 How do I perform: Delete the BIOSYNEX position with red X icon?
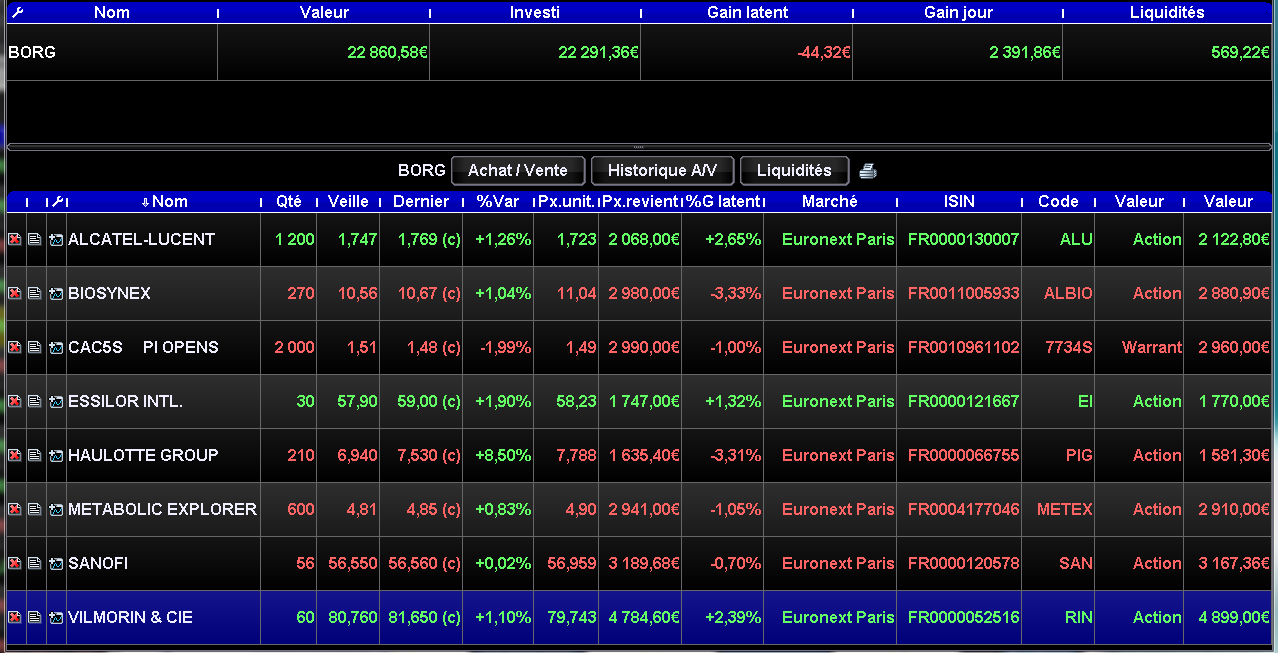[x=15, y=294]
